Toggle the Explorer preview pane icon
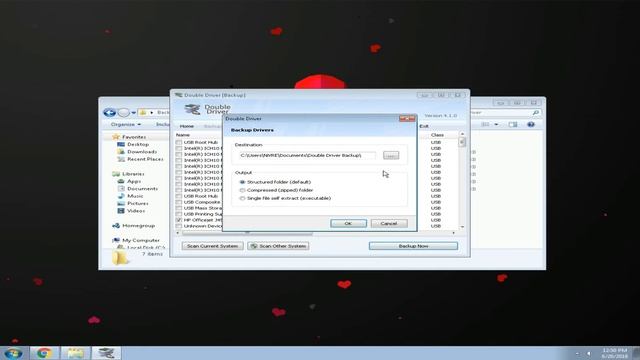The width and height of the screenshot is (640, 360). pyautogui.click(x=513, y=124)
